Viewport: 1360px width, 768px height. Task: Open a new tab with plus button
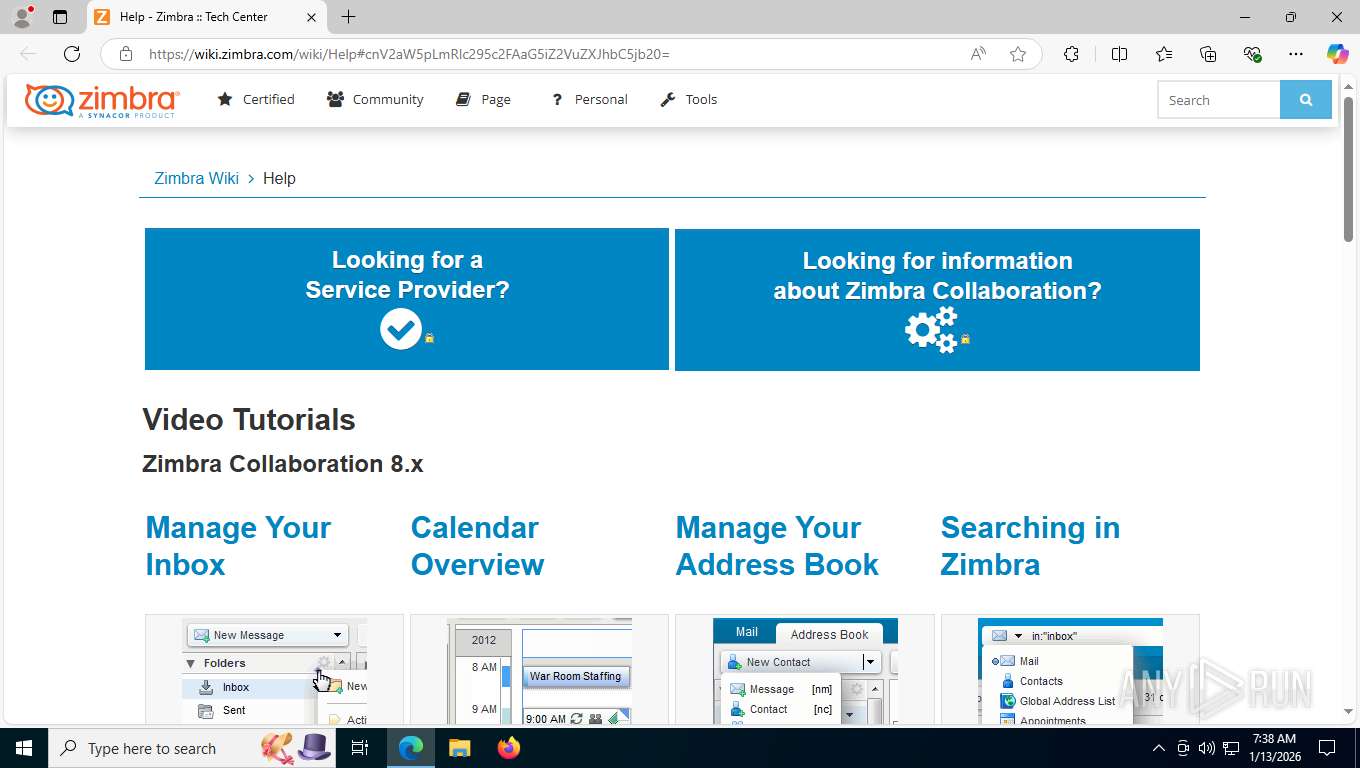[x=348, y=17]
